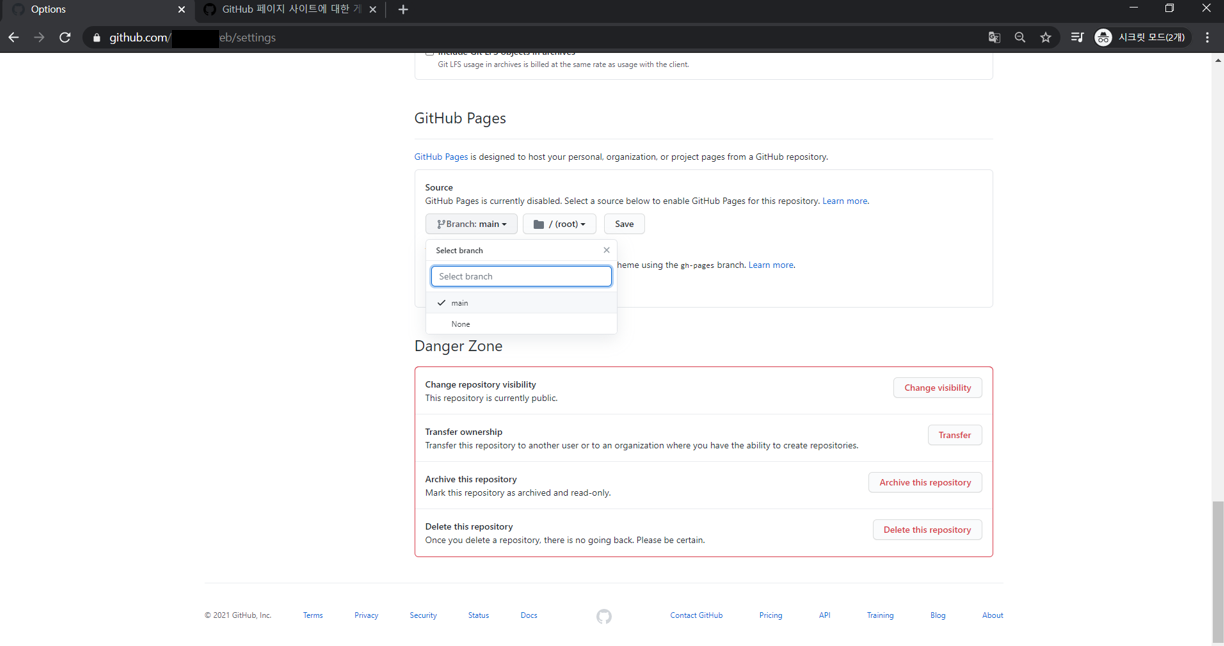Click the Danger Zone heading

458,346
